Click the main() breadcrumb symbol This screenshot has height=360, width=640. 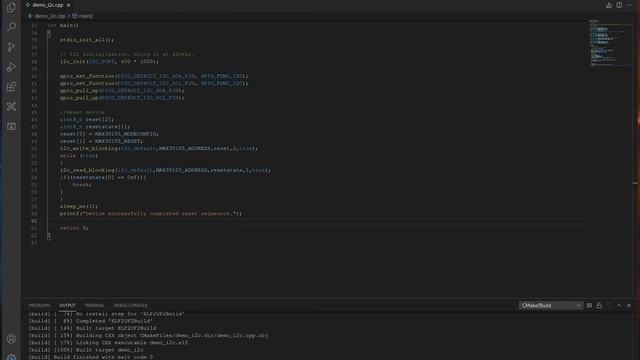click(83, 16)
